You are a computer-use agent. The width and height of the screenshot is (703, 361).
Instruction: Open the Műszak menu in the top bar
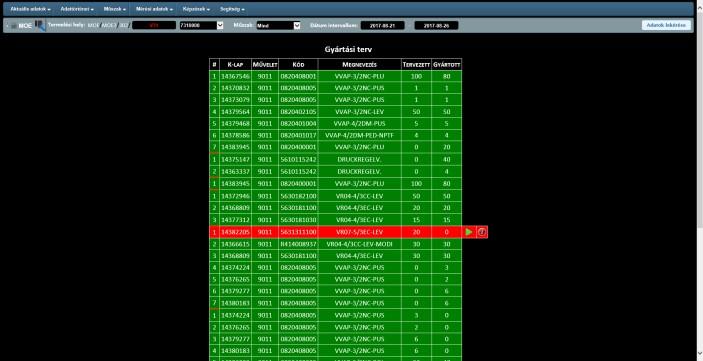(114, 9)
